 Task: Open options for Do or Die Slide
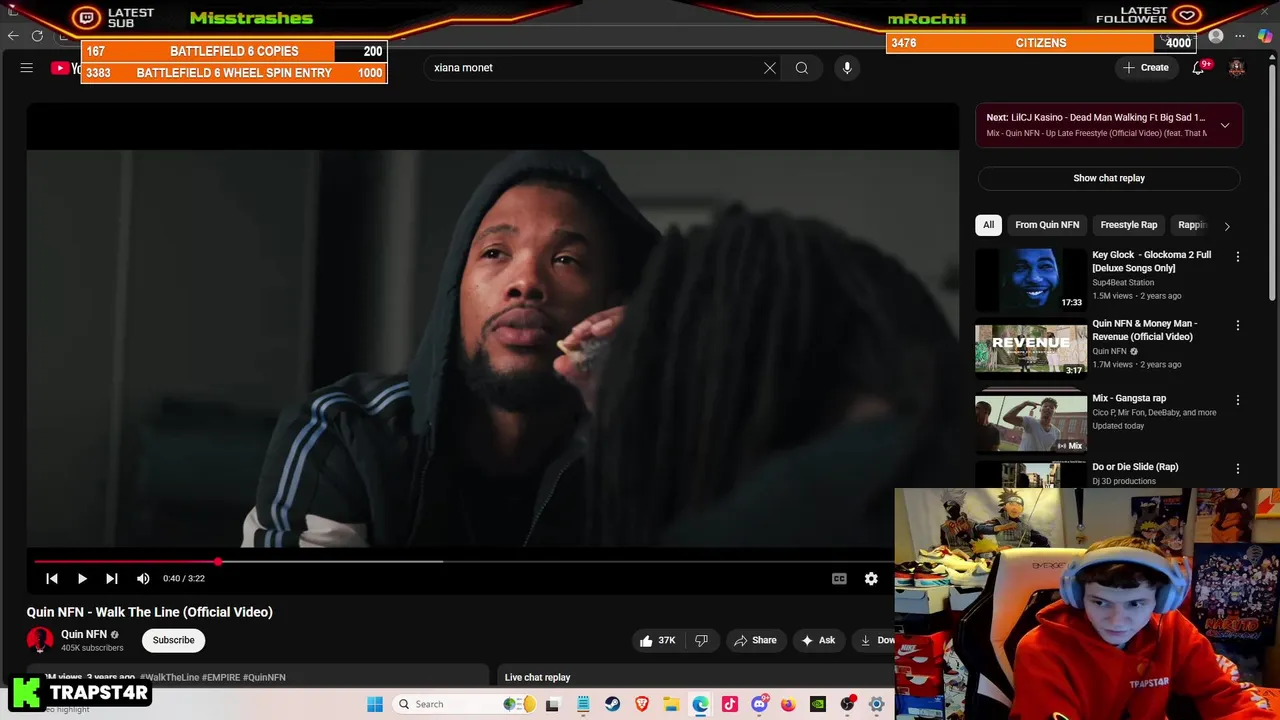coord(1238,469)
